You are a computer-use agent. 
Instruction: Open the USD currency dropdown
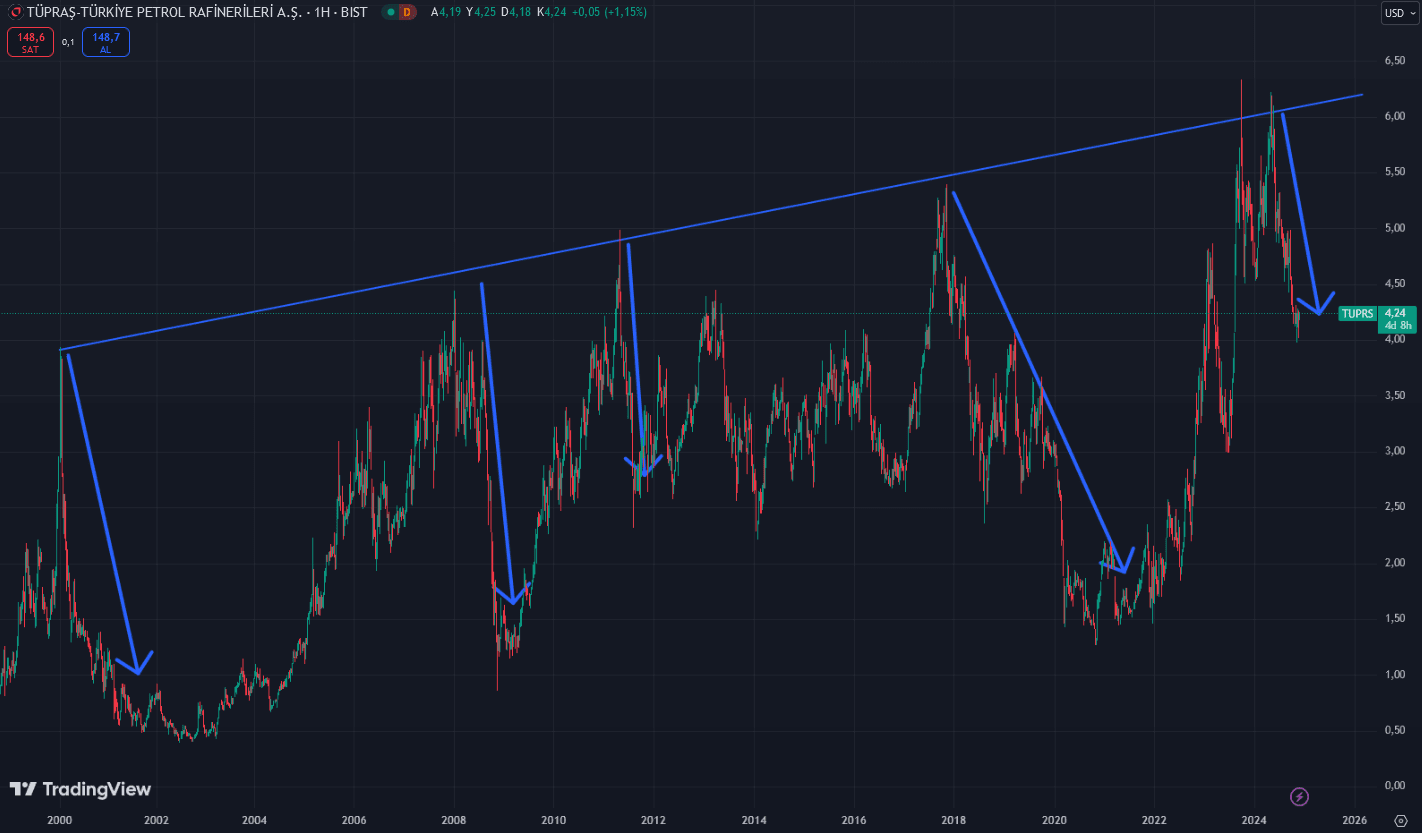[1399, 13]
